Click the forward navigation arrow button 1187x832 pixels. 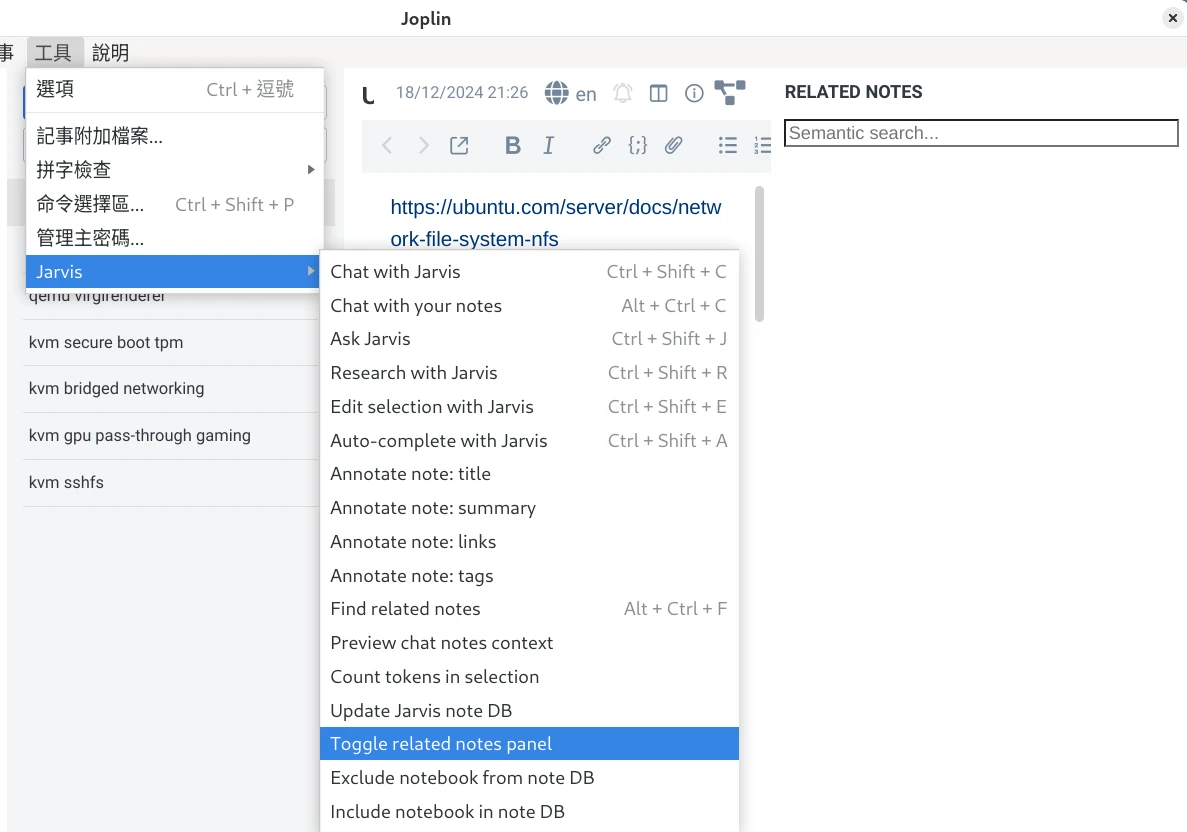(422, 145)
